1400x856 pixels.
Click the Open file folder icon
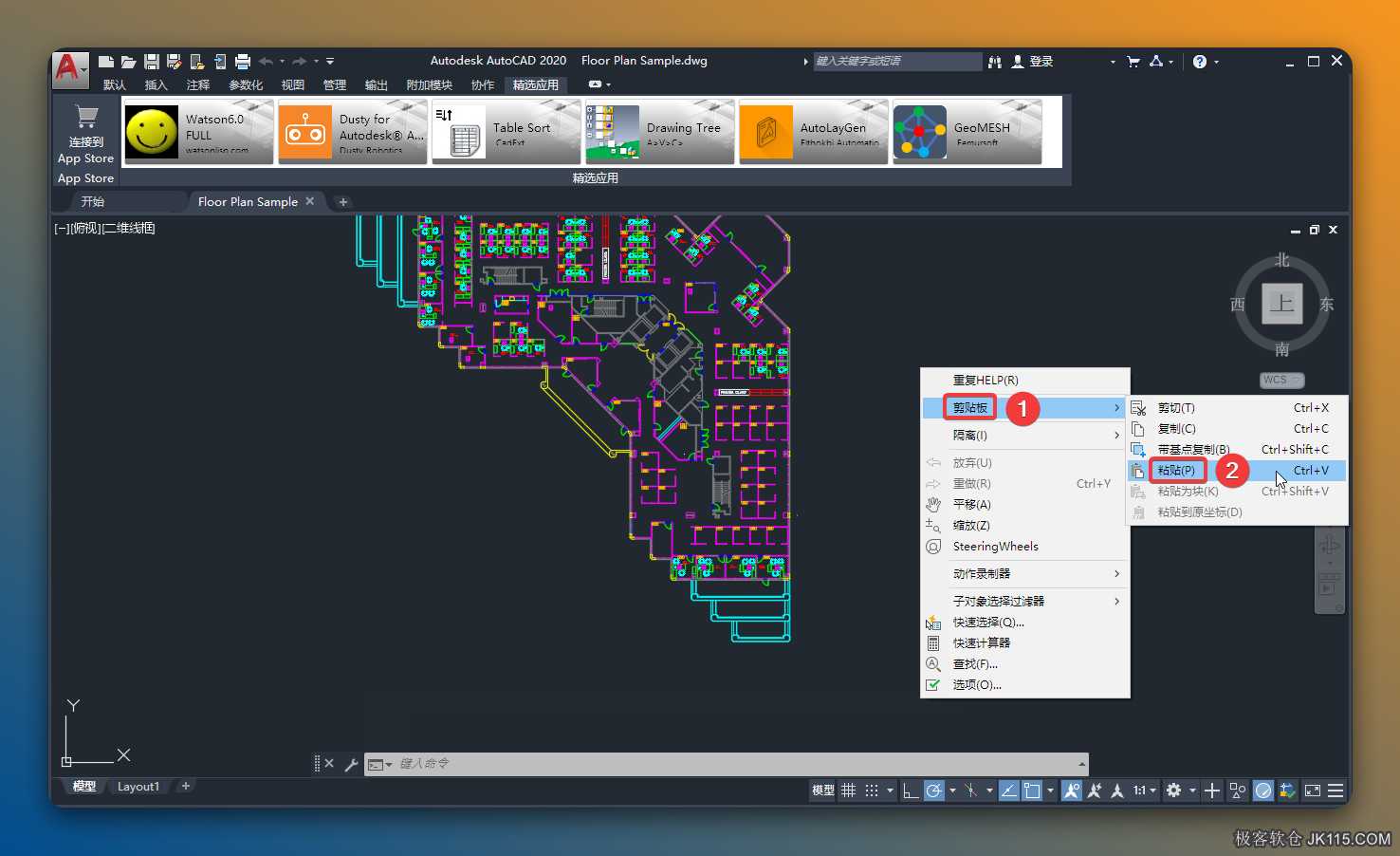(x=129, y=62)
